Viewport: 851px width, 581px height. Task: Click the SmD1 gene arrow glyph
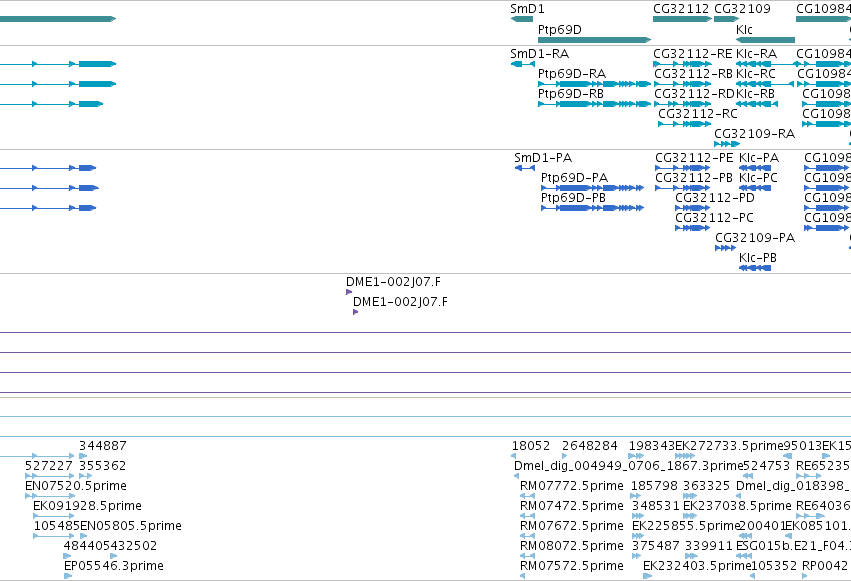pyautogui.click(x=522, y=19)
